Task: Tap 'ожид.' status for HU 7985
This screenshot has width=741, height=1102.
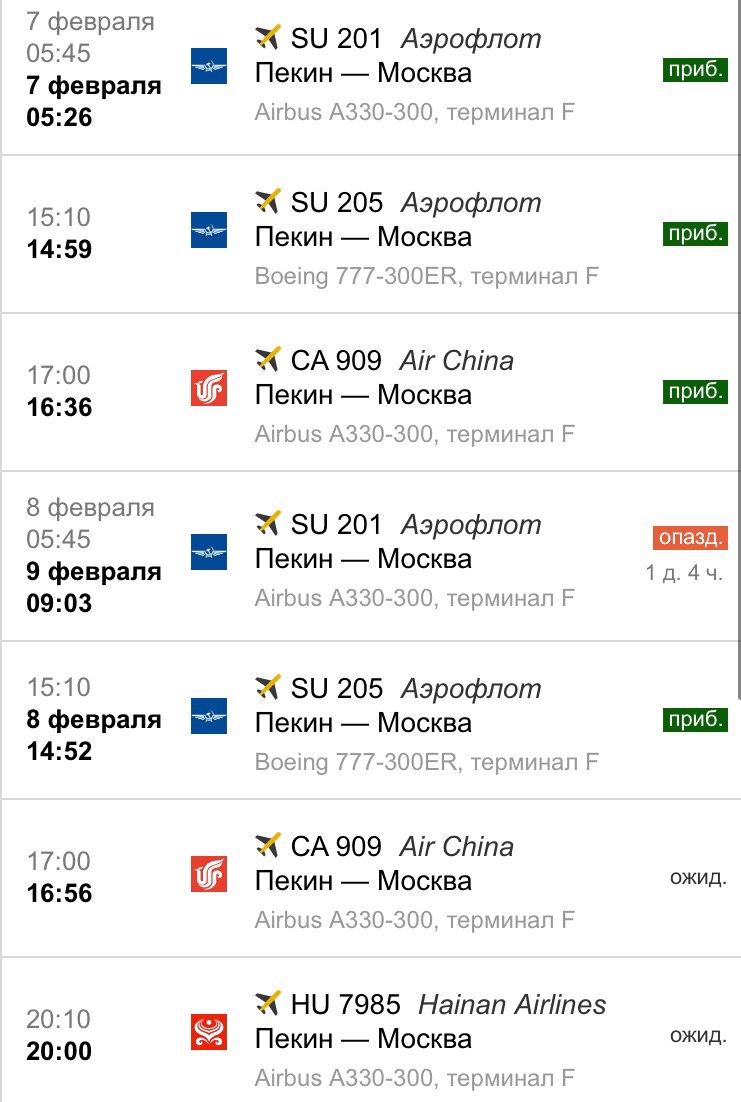Action: coord(698,1035)
